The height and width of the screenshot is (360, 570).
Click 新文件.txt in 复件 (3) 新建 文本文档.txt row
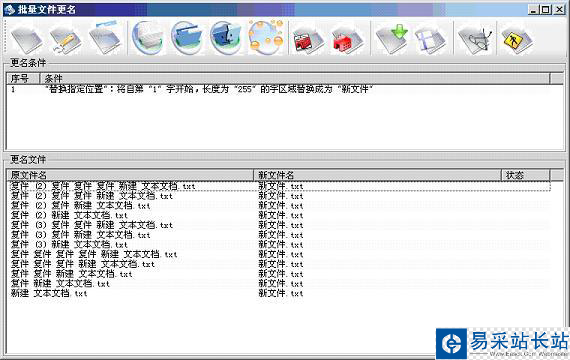(x=281, y=245)
